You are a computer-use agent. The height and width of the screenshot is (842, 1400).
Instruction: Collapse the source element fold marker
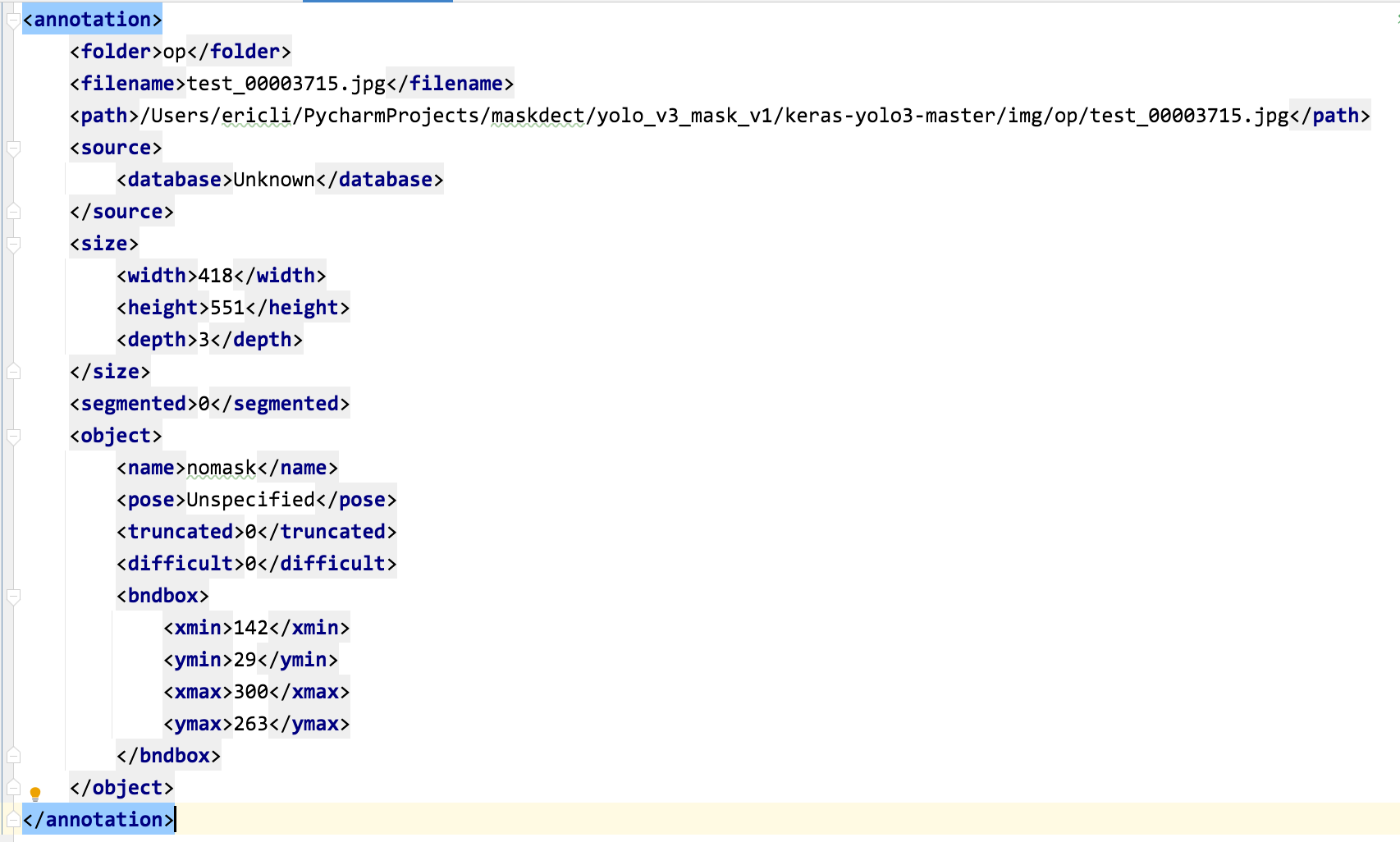click(13, 148)
